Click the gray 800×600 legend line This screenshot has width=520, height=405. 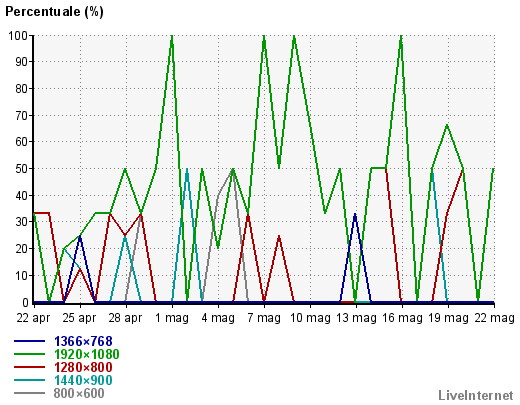(x=29, y=393)
